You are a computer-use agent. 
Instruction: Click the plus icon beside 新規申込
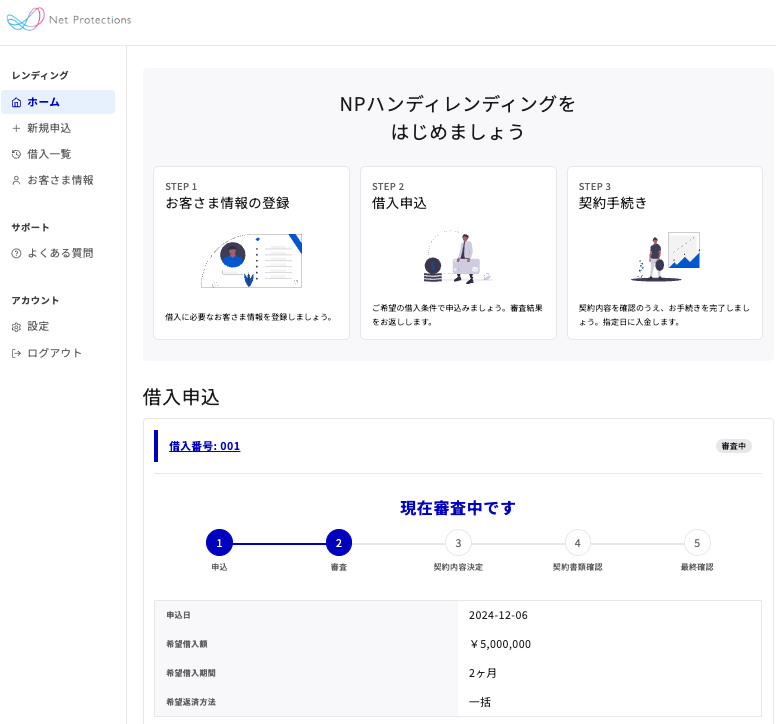[16, 128]
